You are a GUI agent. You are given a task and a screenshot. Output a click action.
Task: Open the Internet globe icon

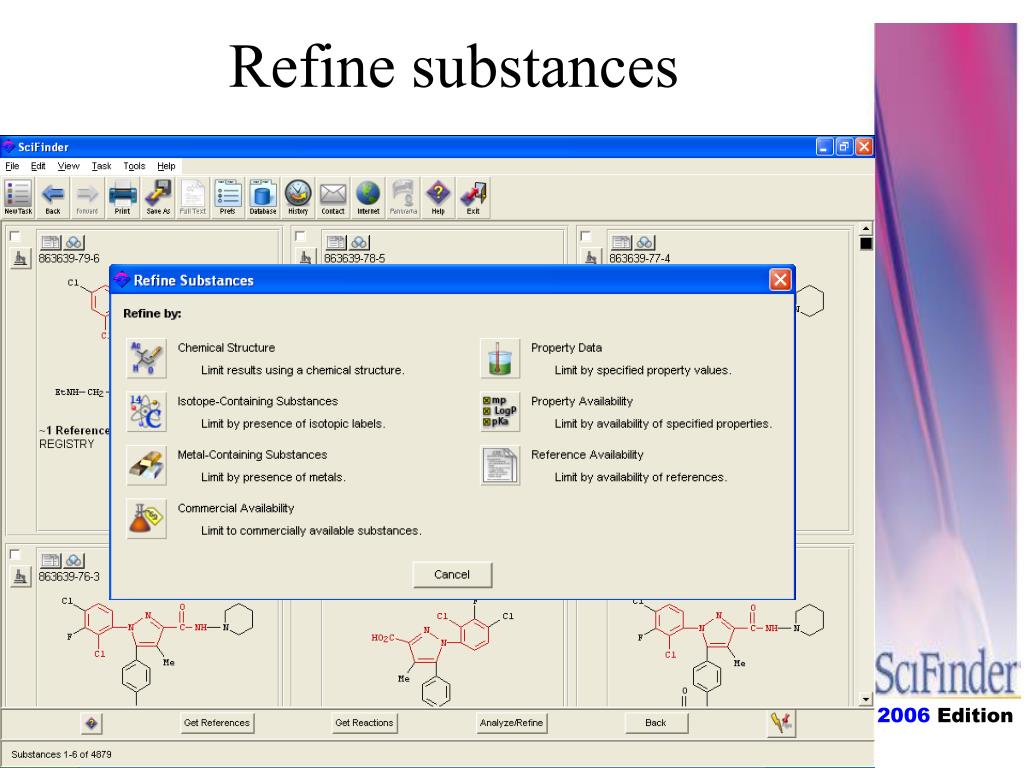click(368, 197)
